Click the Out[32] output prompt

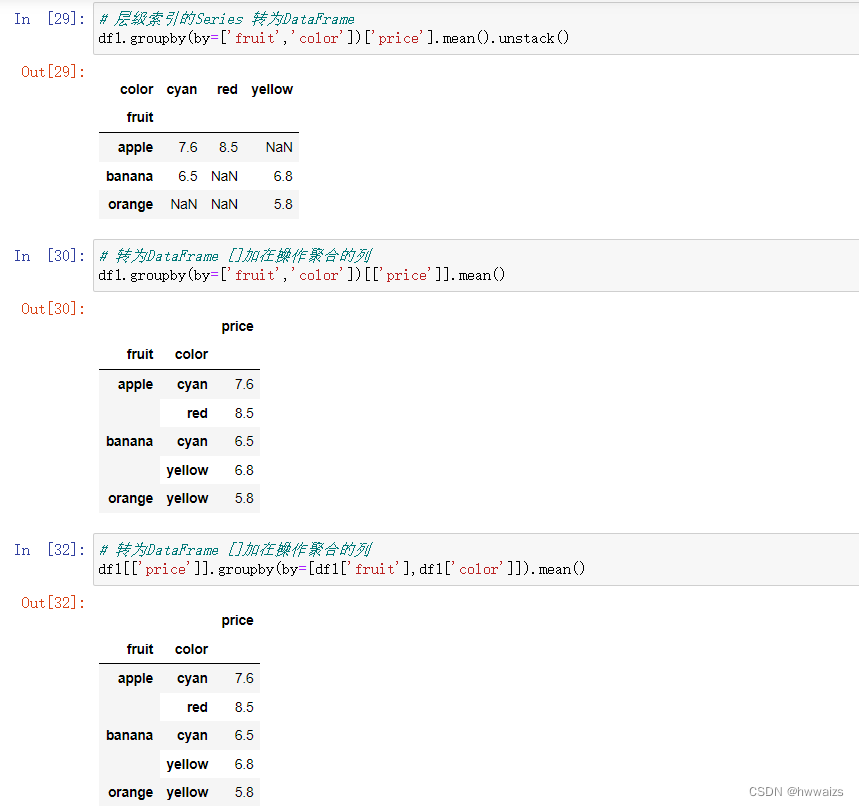coord(53,603)
